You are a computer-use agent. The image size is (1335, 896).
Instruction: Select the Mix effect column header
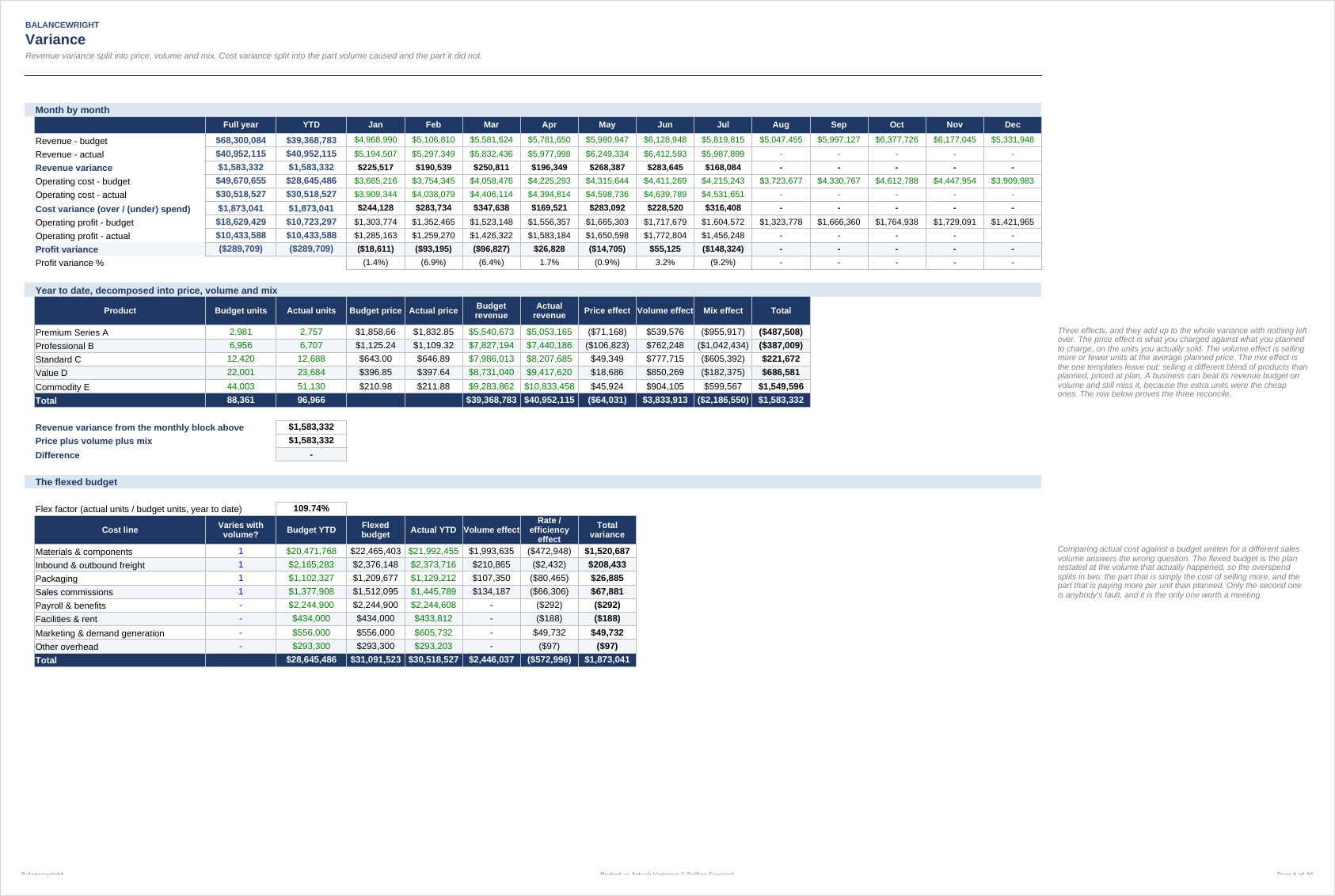click(x=723, y=311)
